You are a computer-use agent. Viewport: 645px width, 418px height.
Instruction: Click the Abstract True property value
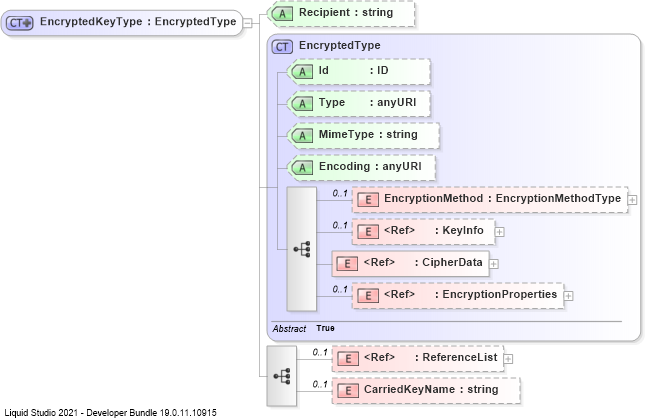tap(325, 328)
